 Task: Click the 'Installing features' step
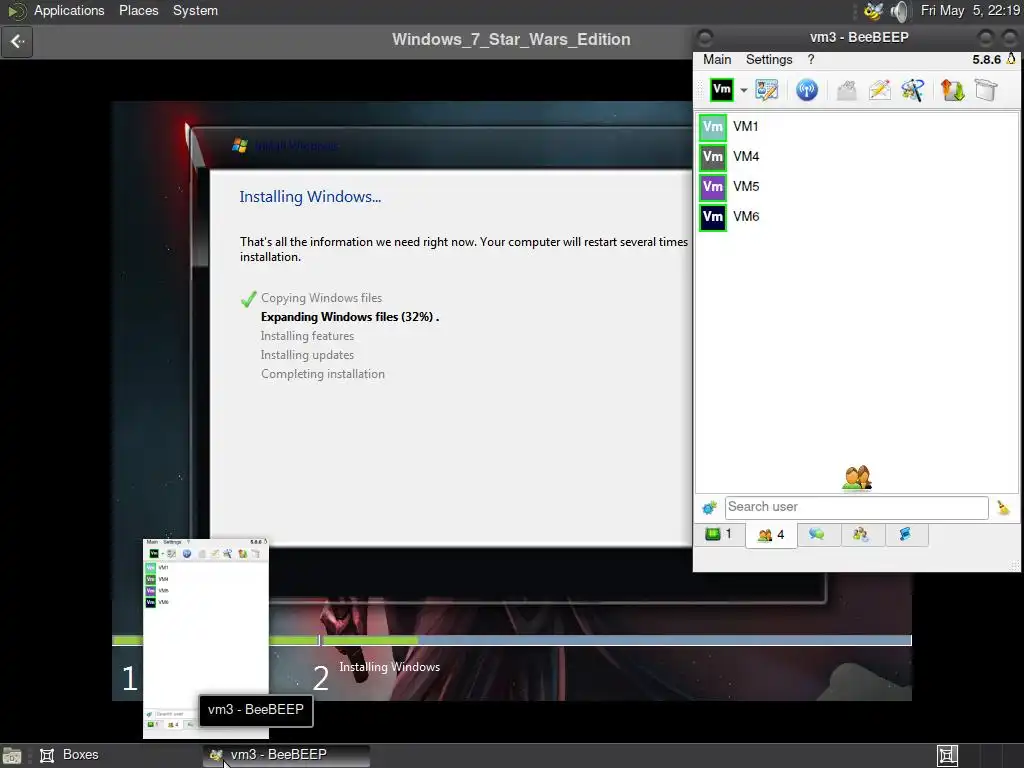pos(307,336)
